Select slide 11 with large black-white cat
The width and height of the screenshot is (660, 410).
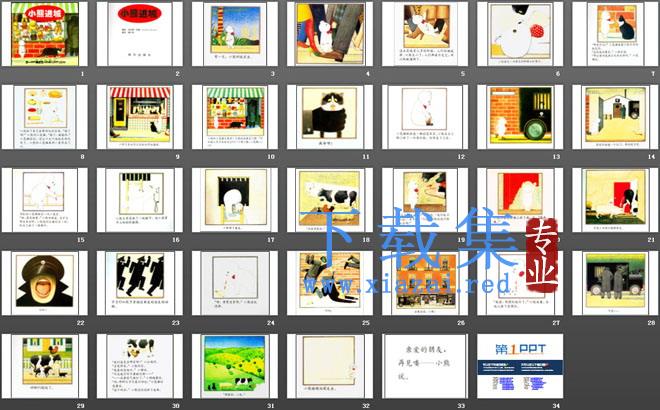(330, 117)
